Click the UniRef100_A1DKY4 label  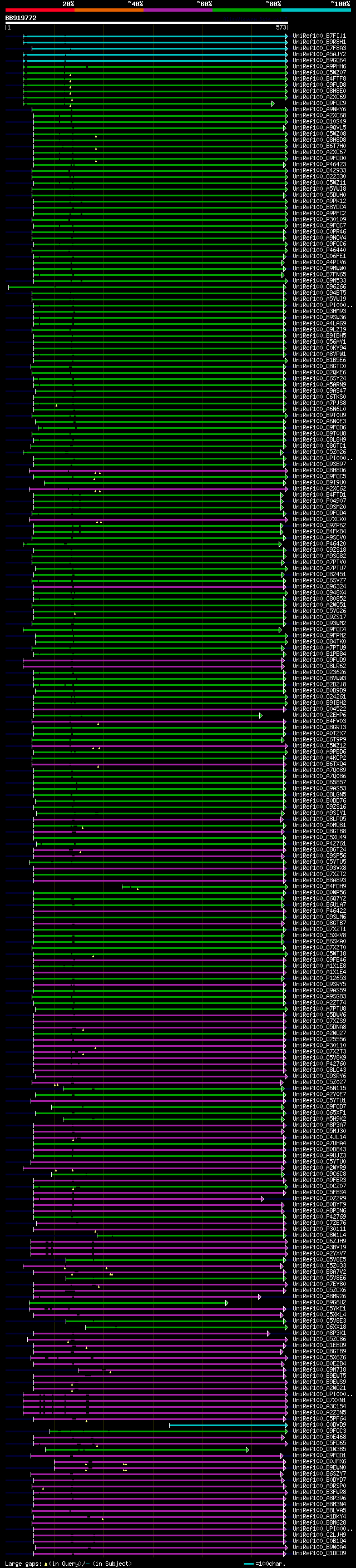click(319, 1516)
